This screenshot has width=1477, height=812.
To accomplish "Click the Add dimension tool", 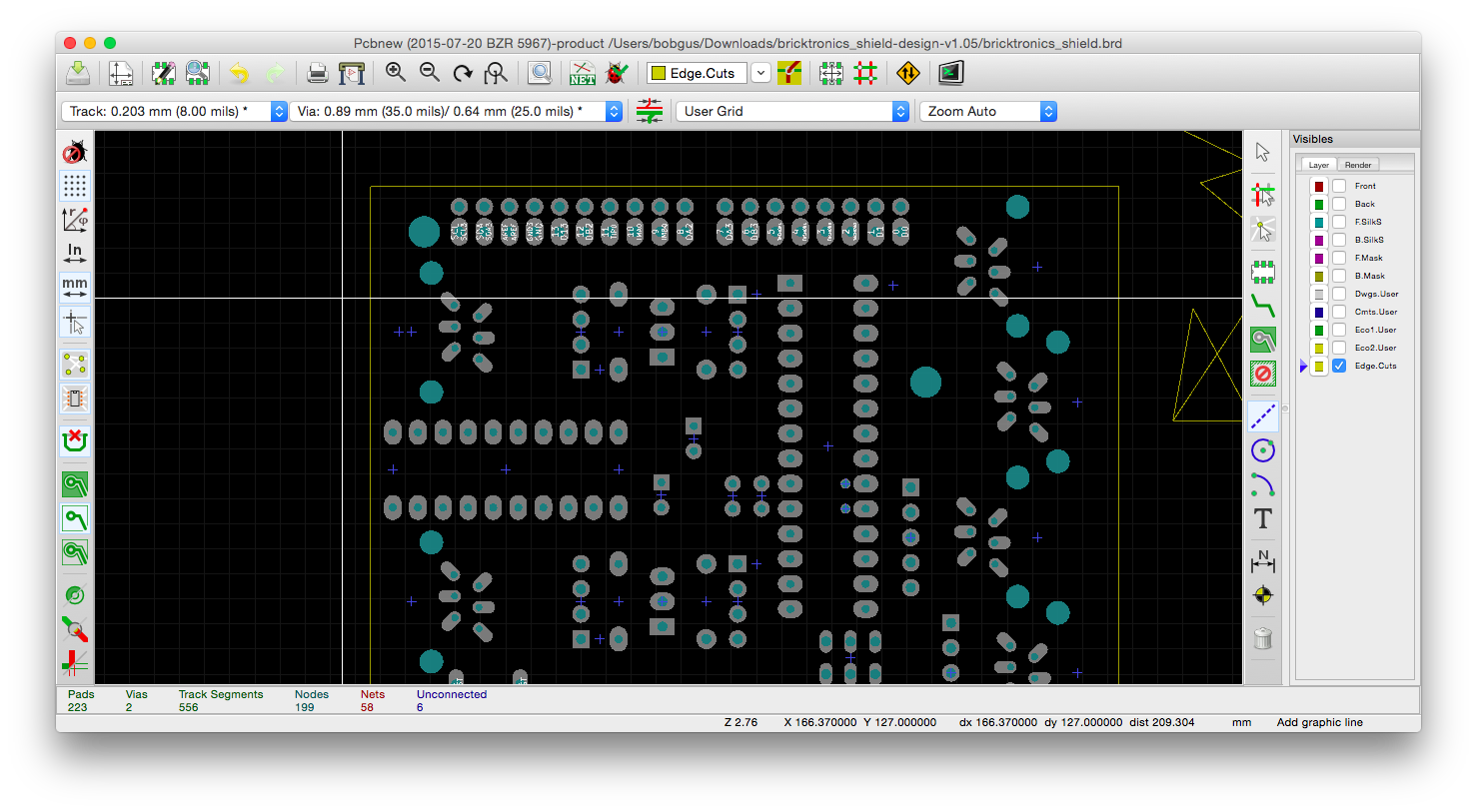I will (x=1263, y=561).
